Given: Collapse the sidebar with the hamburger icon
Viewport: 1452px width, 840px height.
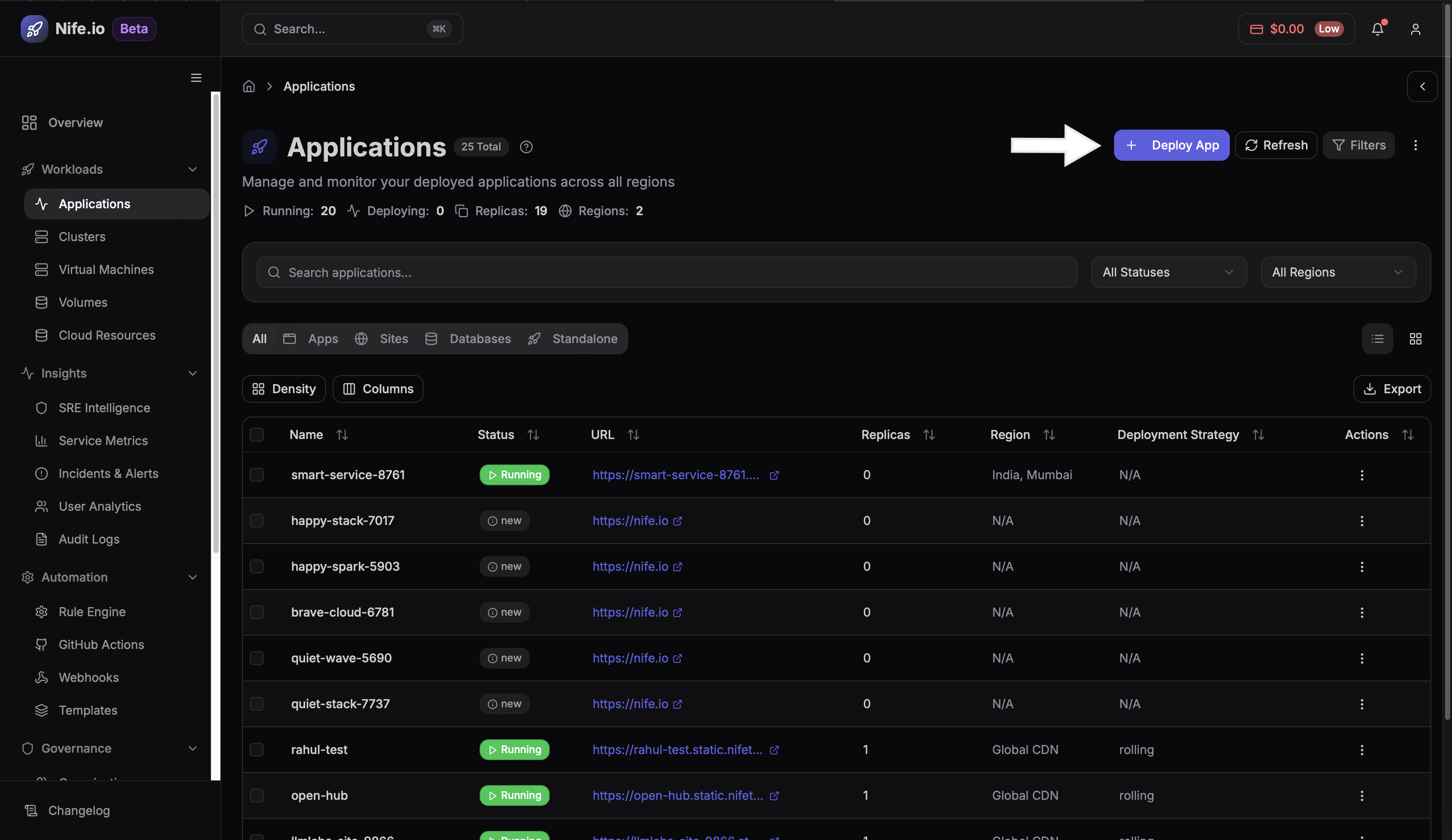Looking at the screenshot, I should (195, 78).
